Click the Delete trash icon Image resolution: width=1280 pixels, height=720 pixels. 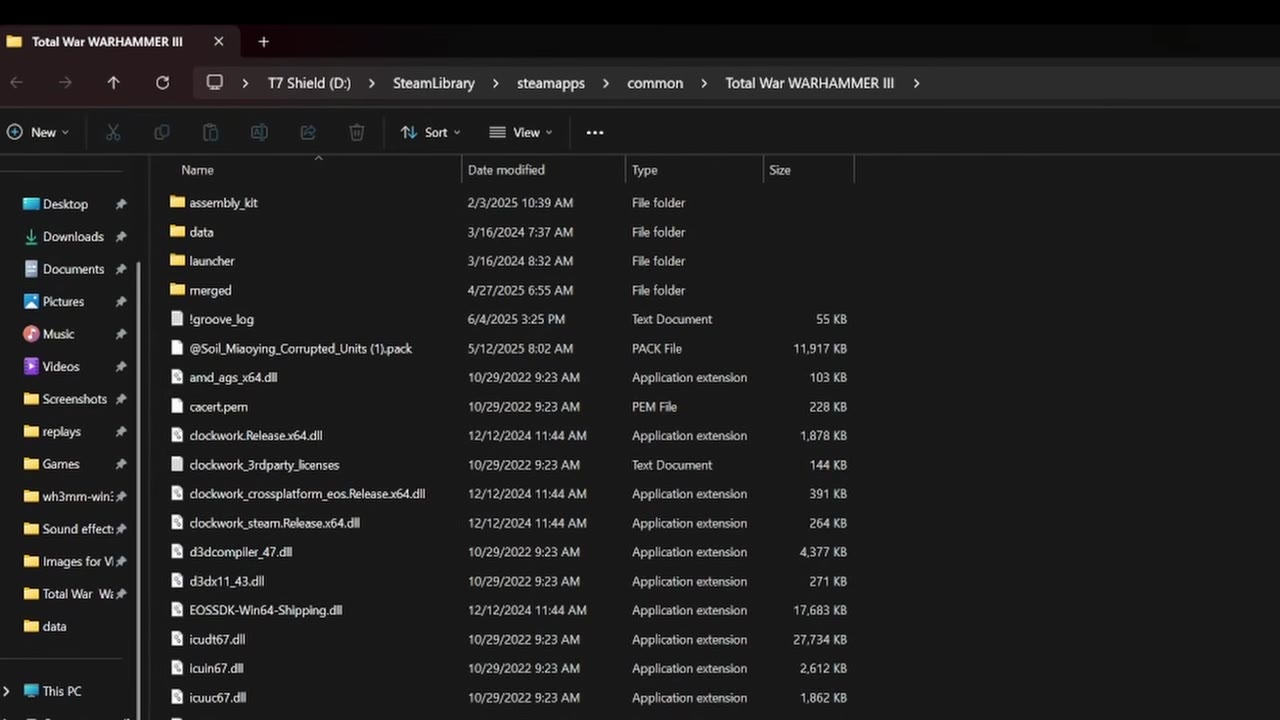point(356,132)
